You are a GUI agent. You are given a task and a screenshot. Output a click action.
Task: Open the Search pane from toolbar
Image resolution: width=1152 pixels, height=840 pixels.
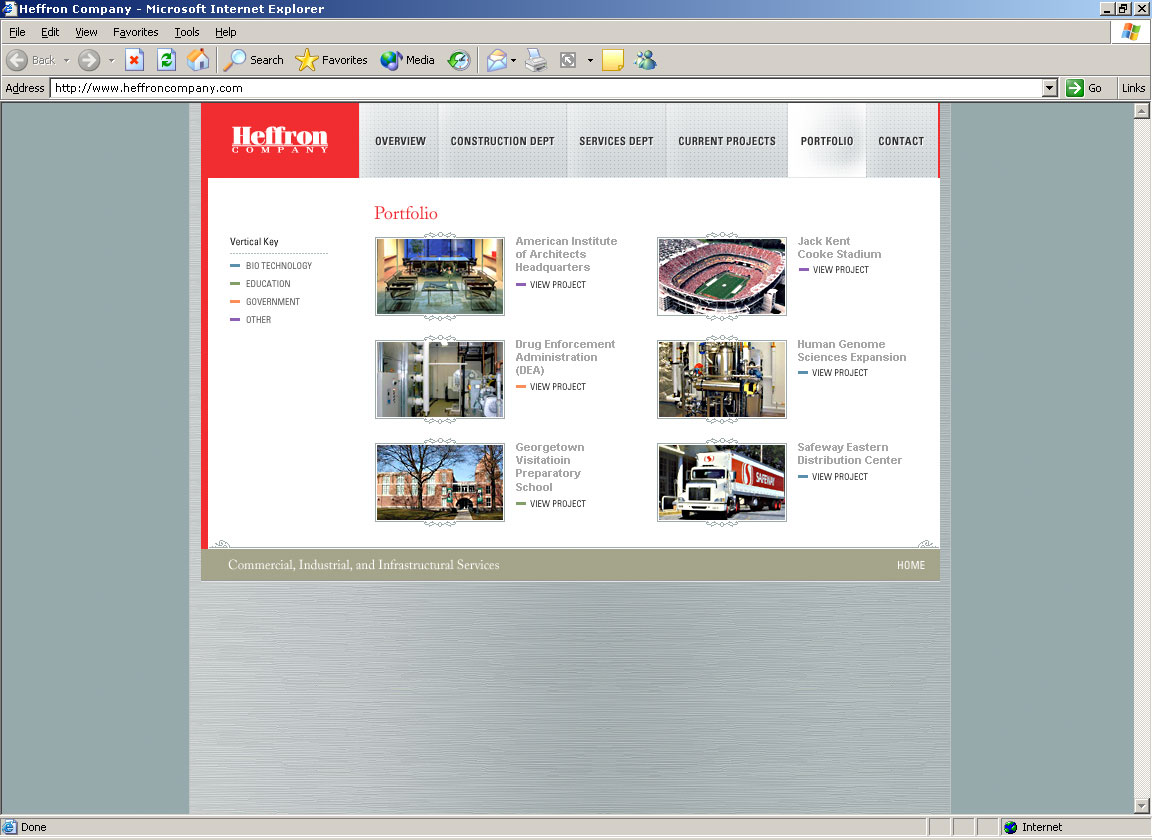[x=254, y=60]
